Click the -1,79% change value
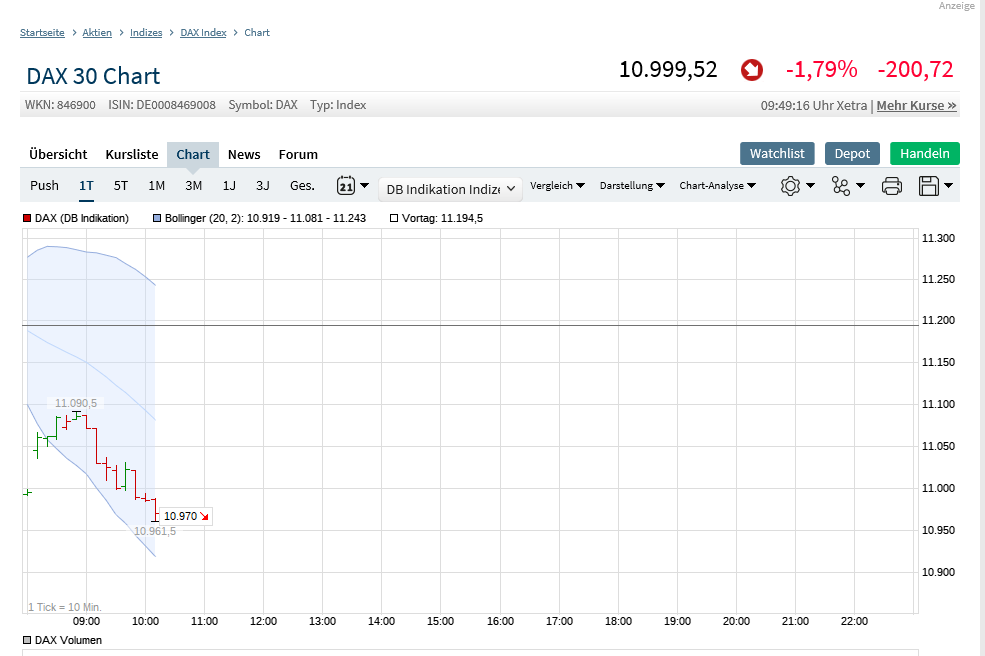 coord(822,69)
